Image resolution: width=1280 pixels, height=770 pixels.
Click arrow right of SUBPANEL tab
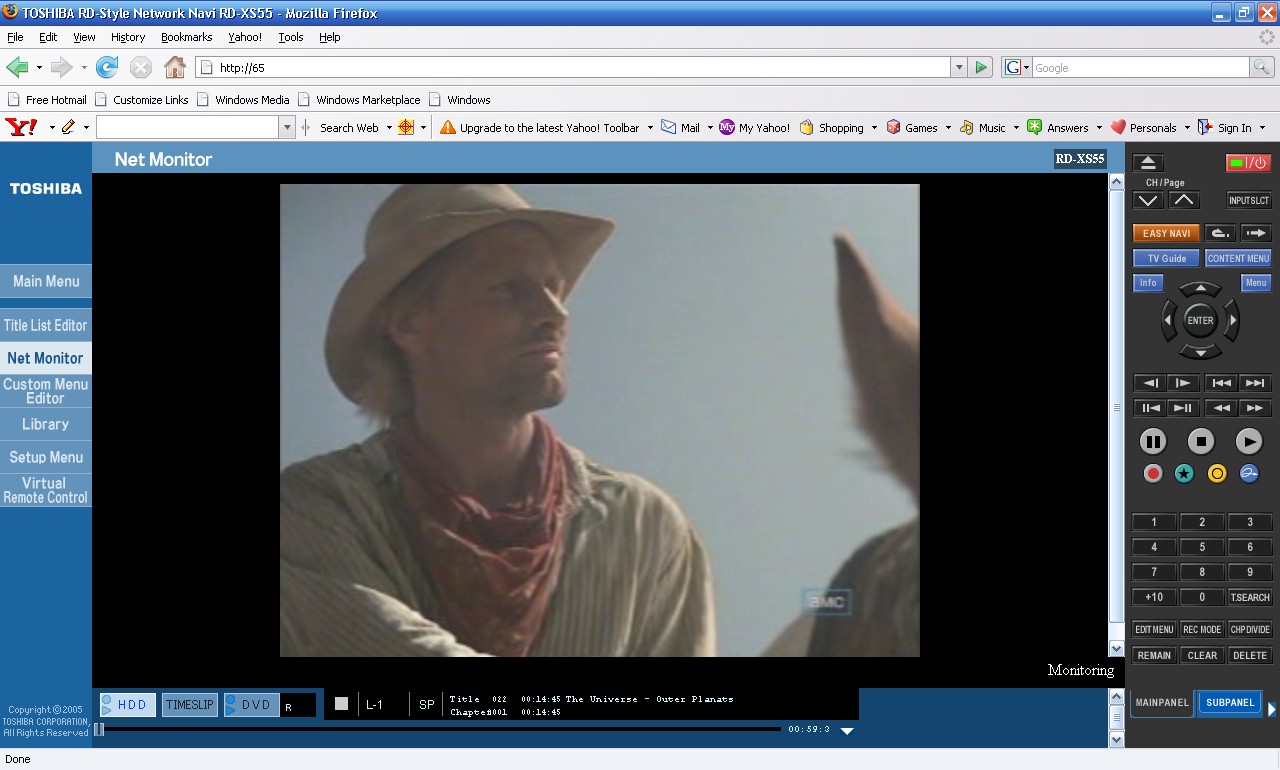(1272, 709)
